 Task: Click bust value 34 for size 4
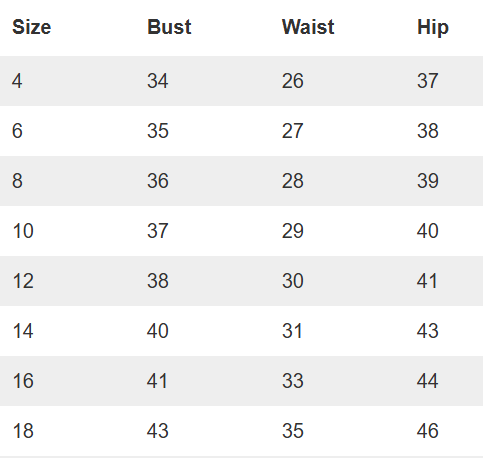pyautogui.click(x=158, y=81)
